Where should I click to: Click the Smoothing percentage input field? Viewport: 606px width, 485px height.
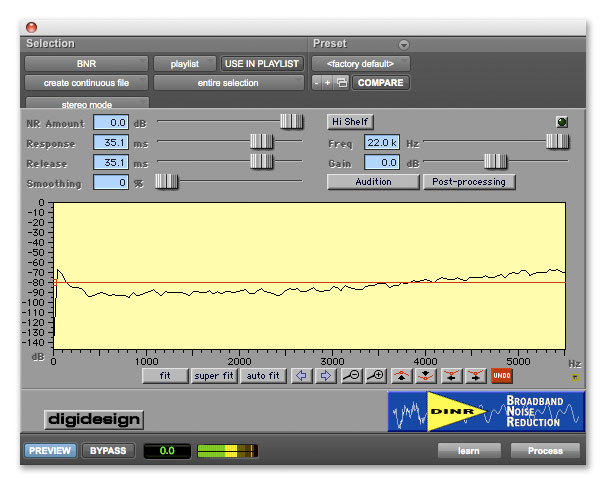[111, 182]
